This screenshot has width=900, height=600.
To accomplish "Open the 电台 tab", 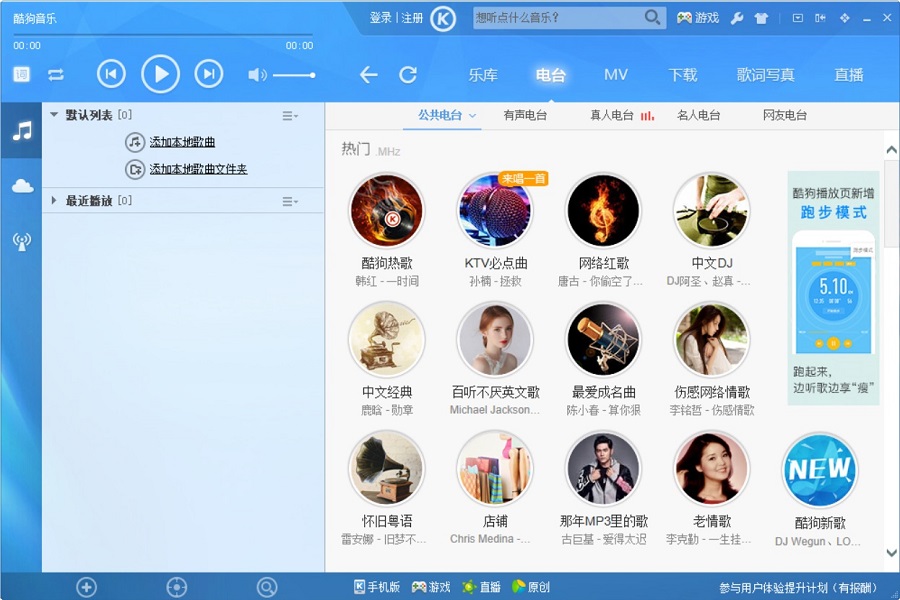I will [x=550, y=75].
